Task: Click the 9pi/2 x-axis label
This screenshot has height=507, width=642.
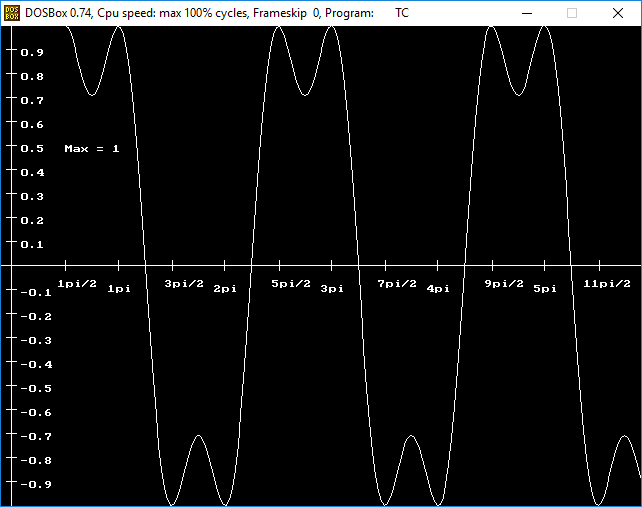Action: coord(504,283)
